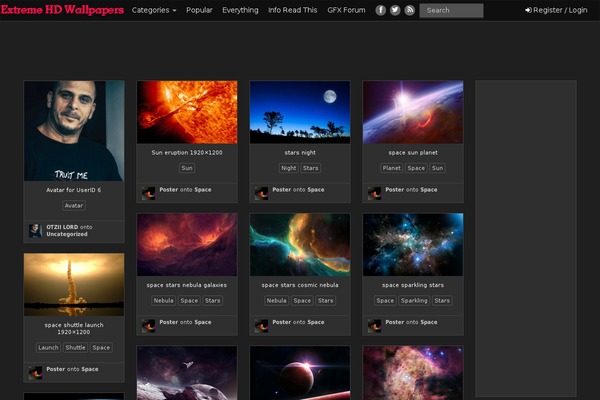This screenshot has height=400, width=600.
Task: Select the Planet tag
Action: (391, 168)
